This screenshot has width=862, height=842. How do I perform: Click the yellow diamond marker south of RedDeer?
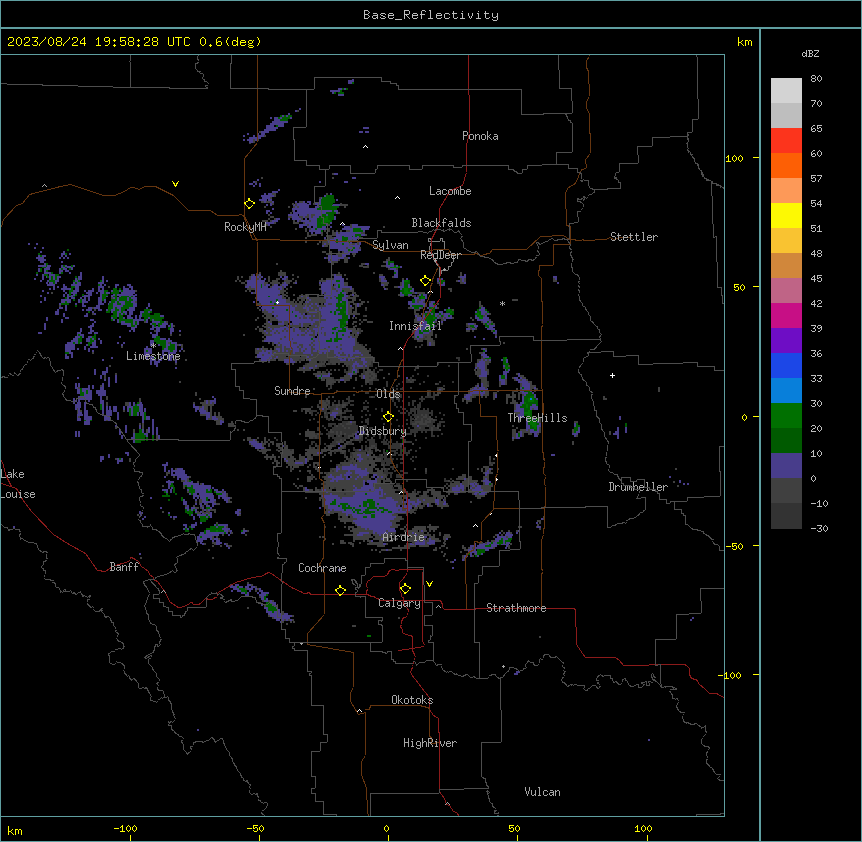(426, 281)
